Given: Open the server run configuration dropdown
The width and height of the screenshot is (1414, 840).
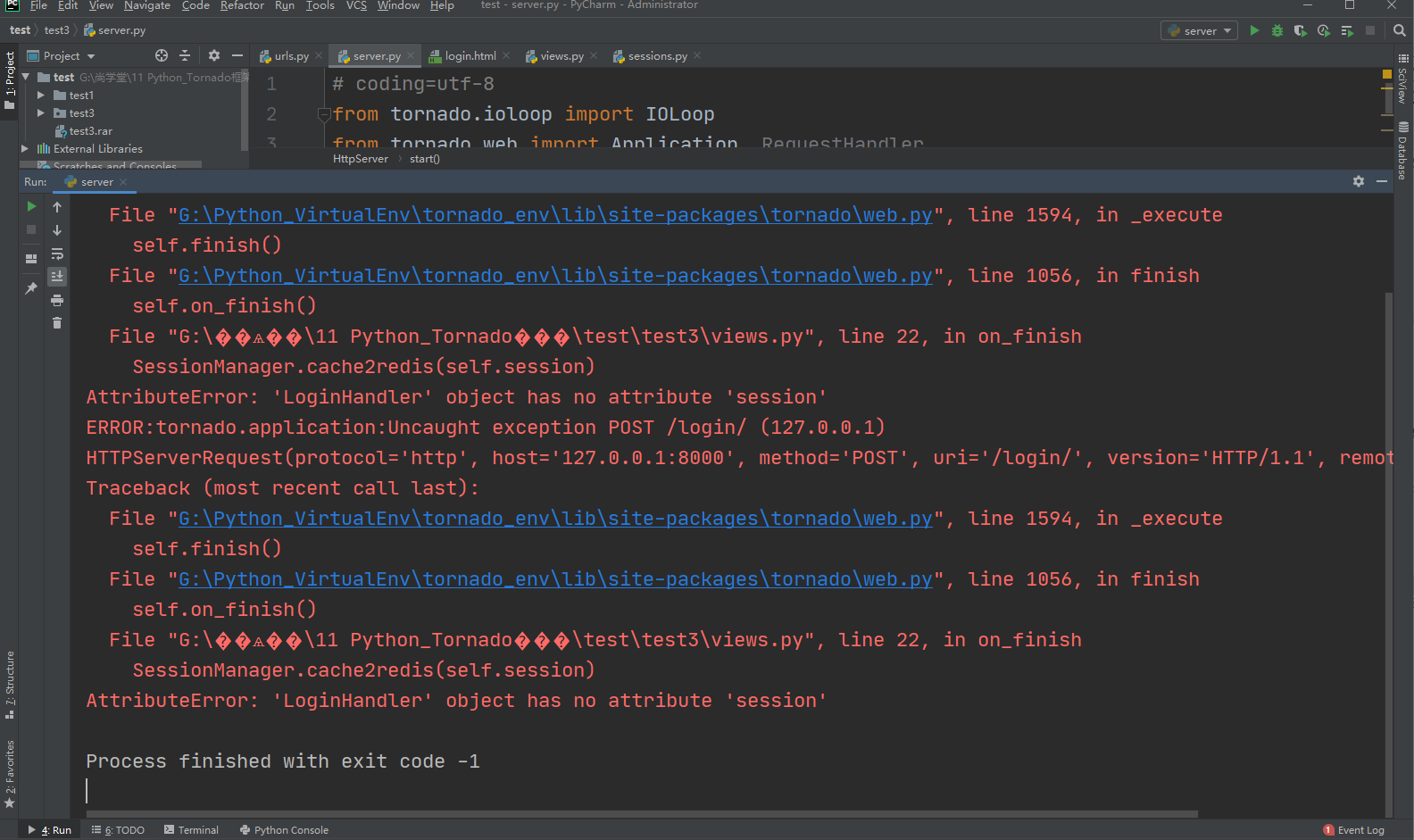Looking at the screenshot, I should pos(1199,30).
